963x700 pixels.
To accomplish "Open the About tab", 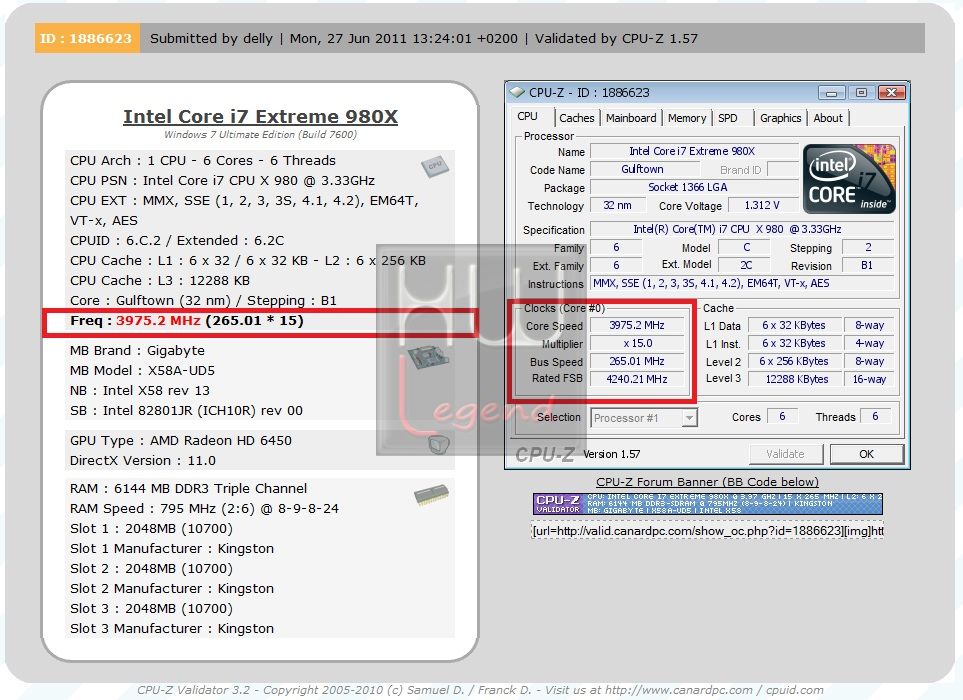I will pyautogui.click(x=828, y=118).
